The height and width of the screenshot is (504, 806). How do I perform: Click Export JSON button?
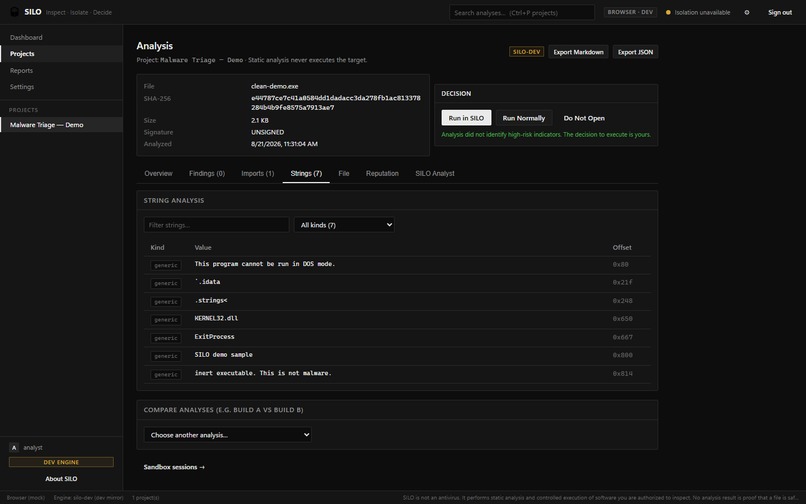[635, 52]
